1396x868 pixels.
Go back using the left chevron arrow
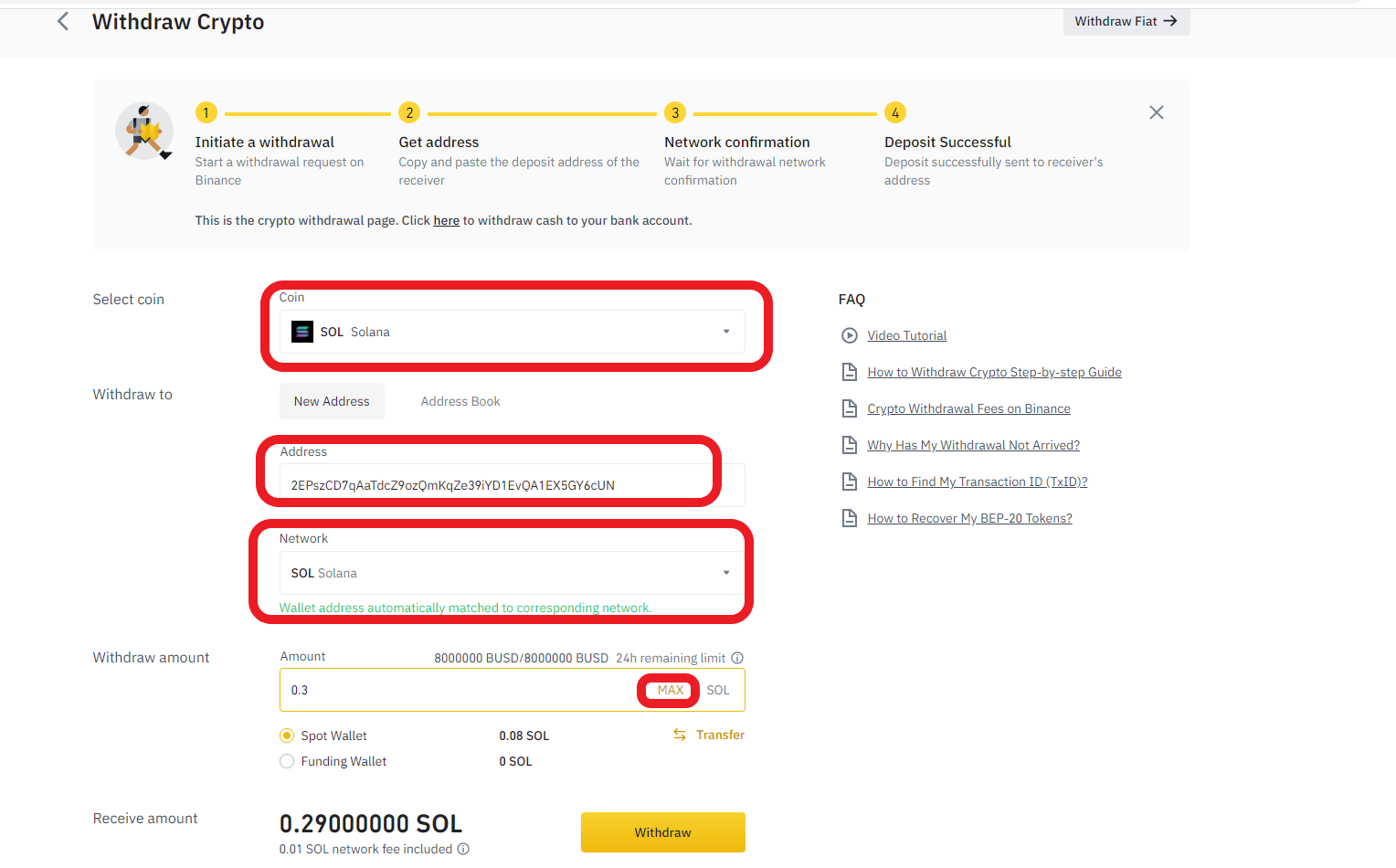63,21
